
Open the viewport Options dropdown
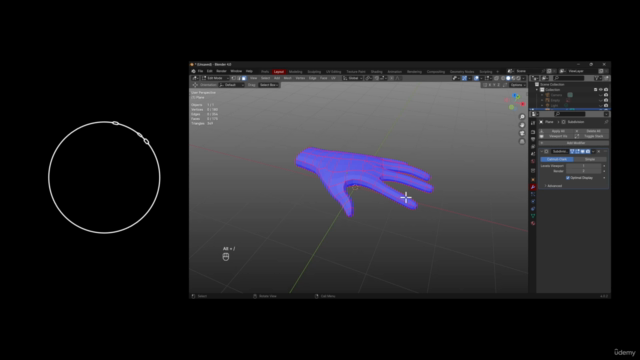(x=518, y=85)
